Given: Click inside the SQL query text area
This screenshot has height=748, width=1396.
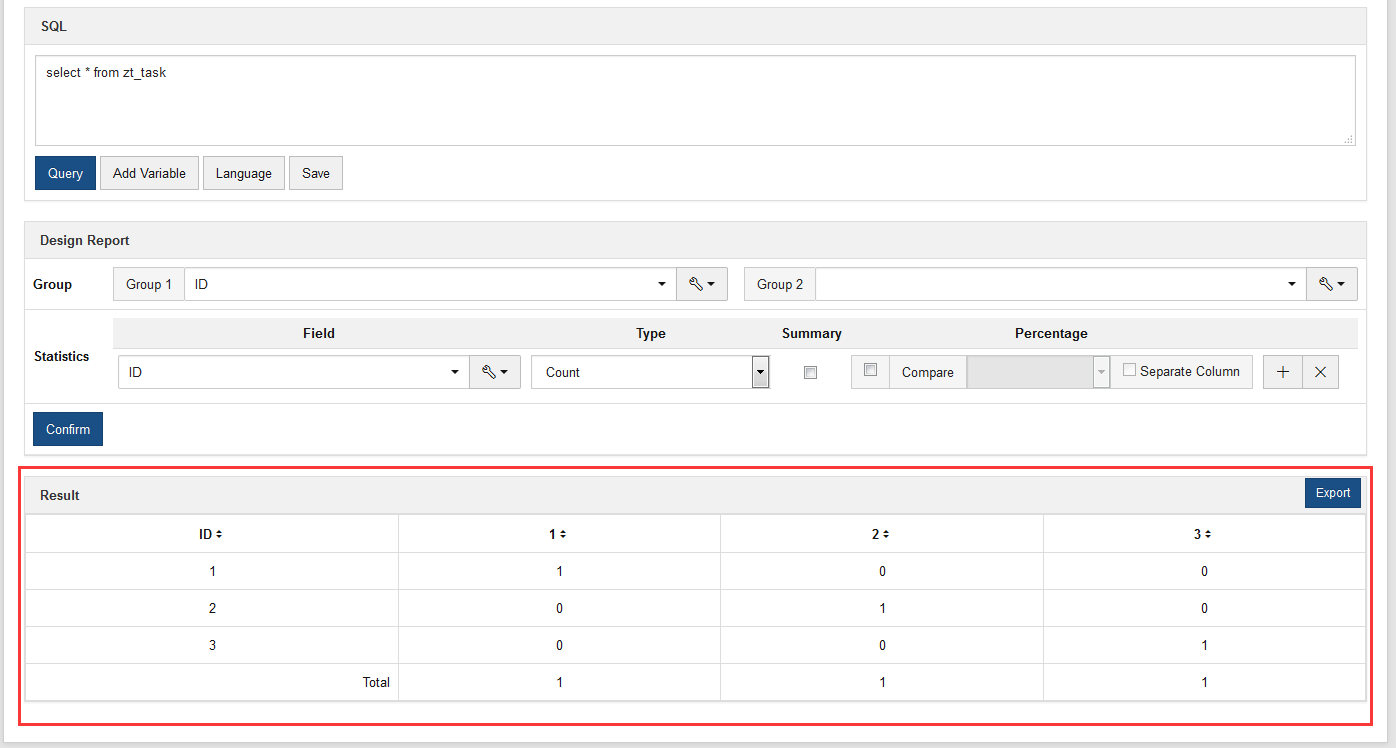Looking at the screenshot, I should pyautogui.click(x=694, y=100).
